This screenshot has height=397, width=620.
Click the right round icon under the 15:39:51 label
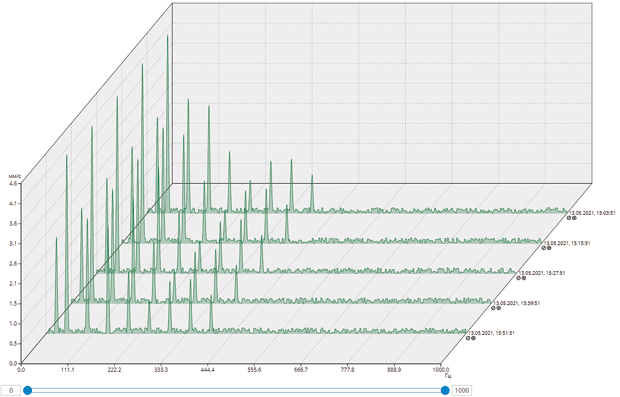(x=499, y=308)
